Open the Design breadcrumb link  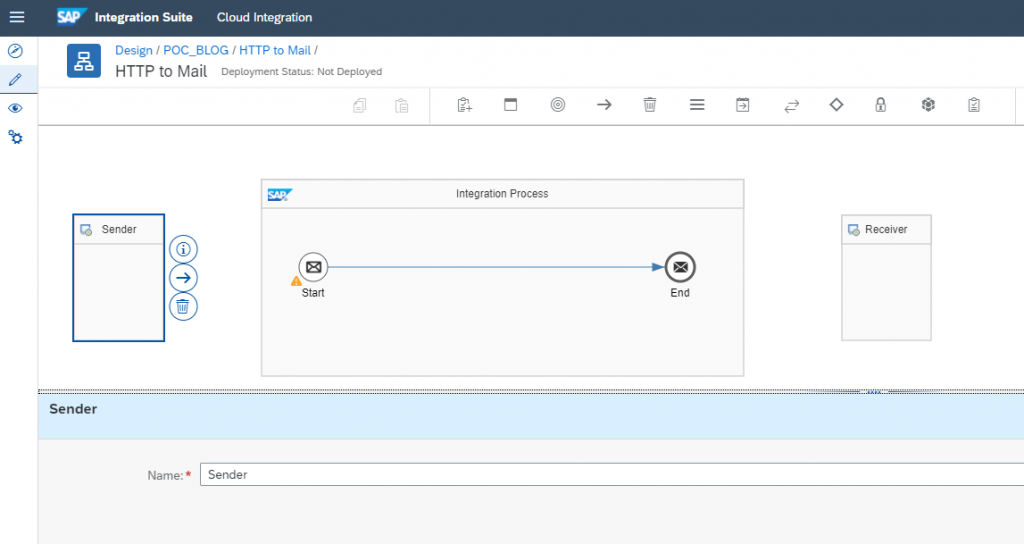pyautogui.click(x=134, y=50)
